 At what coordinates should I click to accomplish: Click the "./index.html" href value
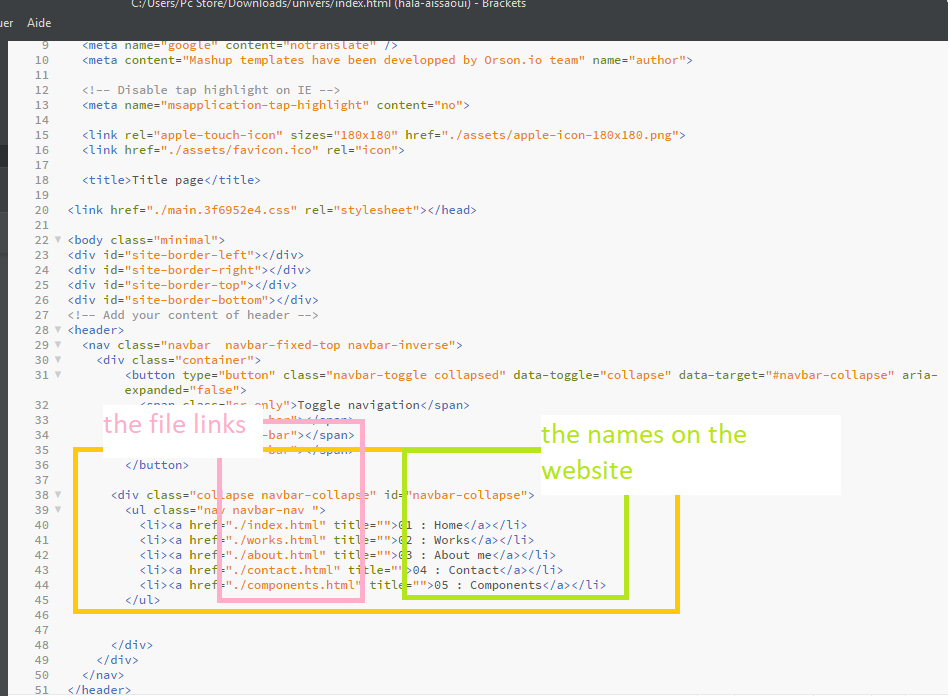pyautogui.click(x=276, y=525)
